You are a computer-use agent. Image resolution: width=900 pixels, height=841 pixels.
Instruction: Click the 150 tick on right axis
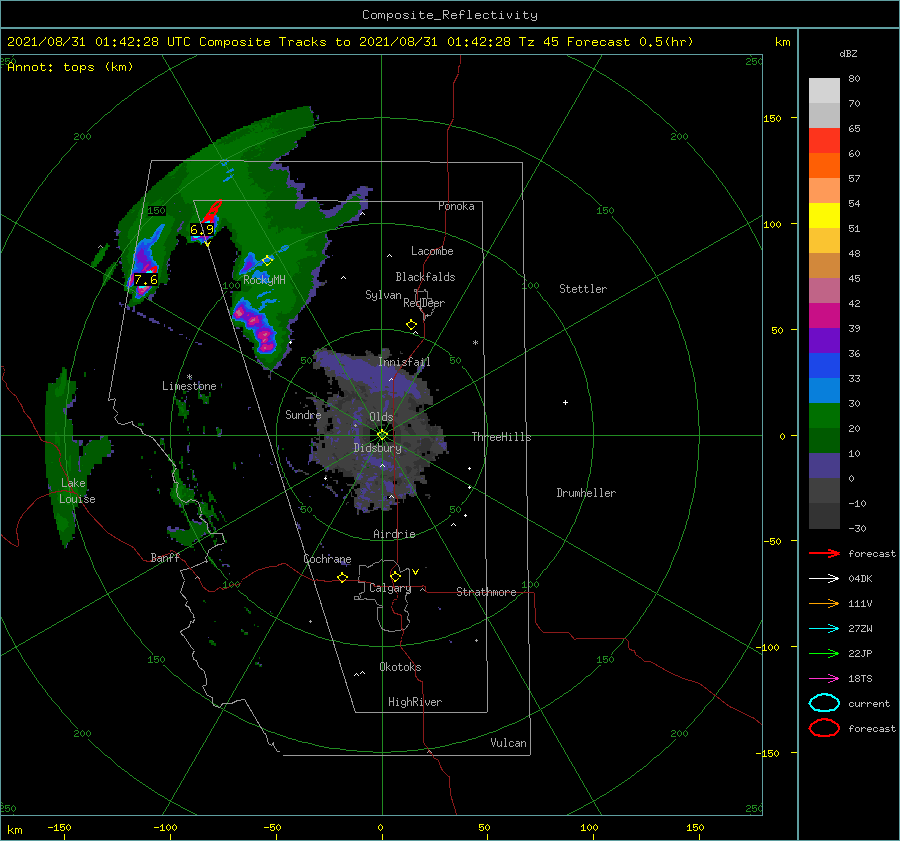coord(772,118)
